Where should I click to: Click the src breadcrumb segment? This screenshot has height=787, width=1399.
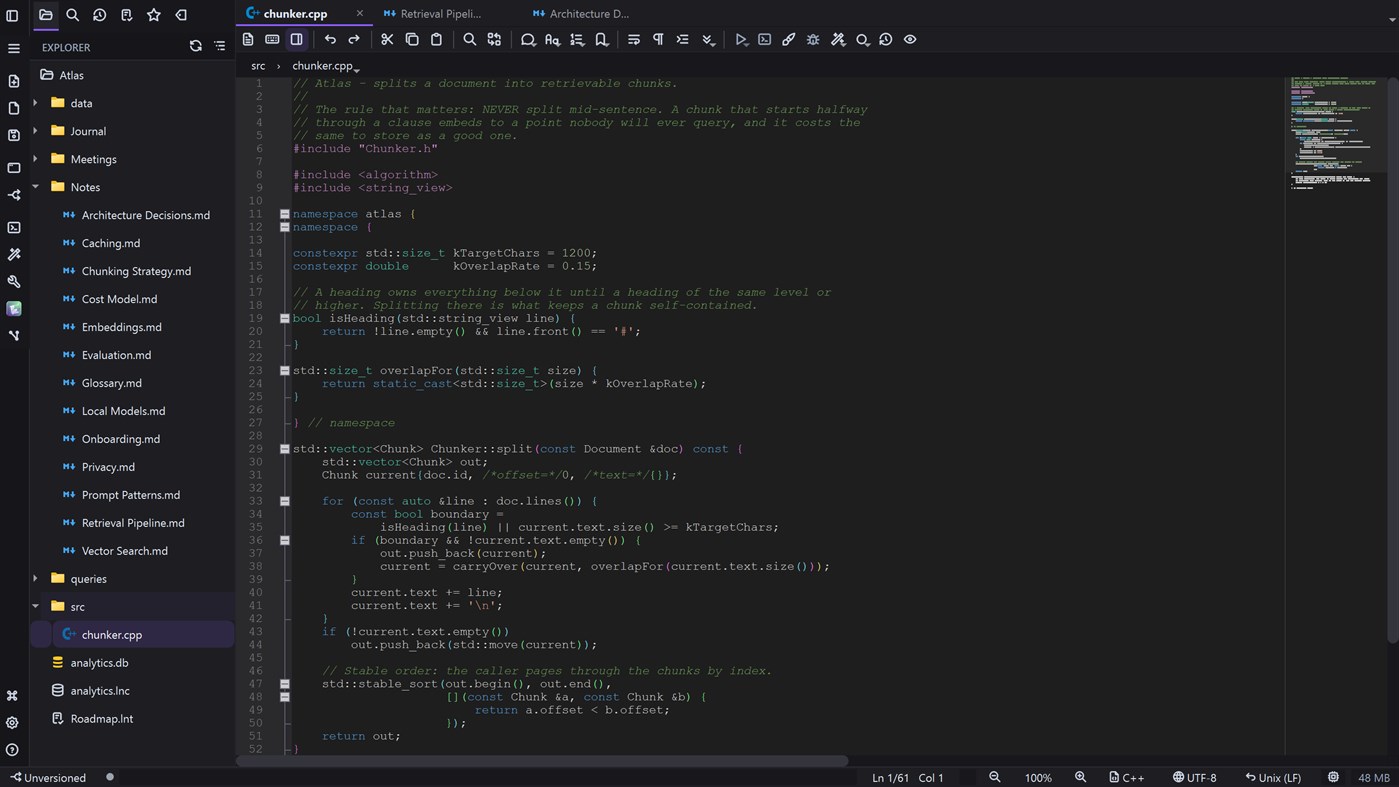coord(258,66)
